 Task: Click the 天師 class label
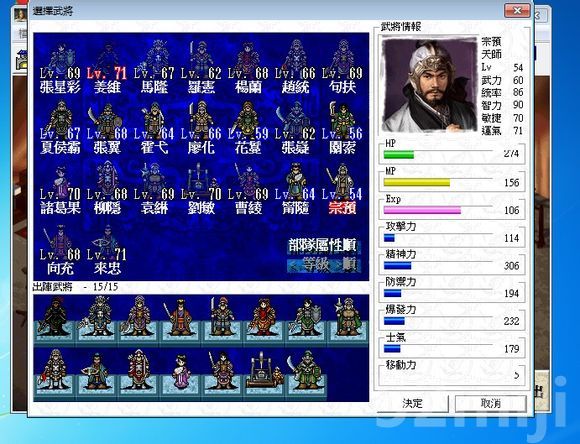(492, 54)
